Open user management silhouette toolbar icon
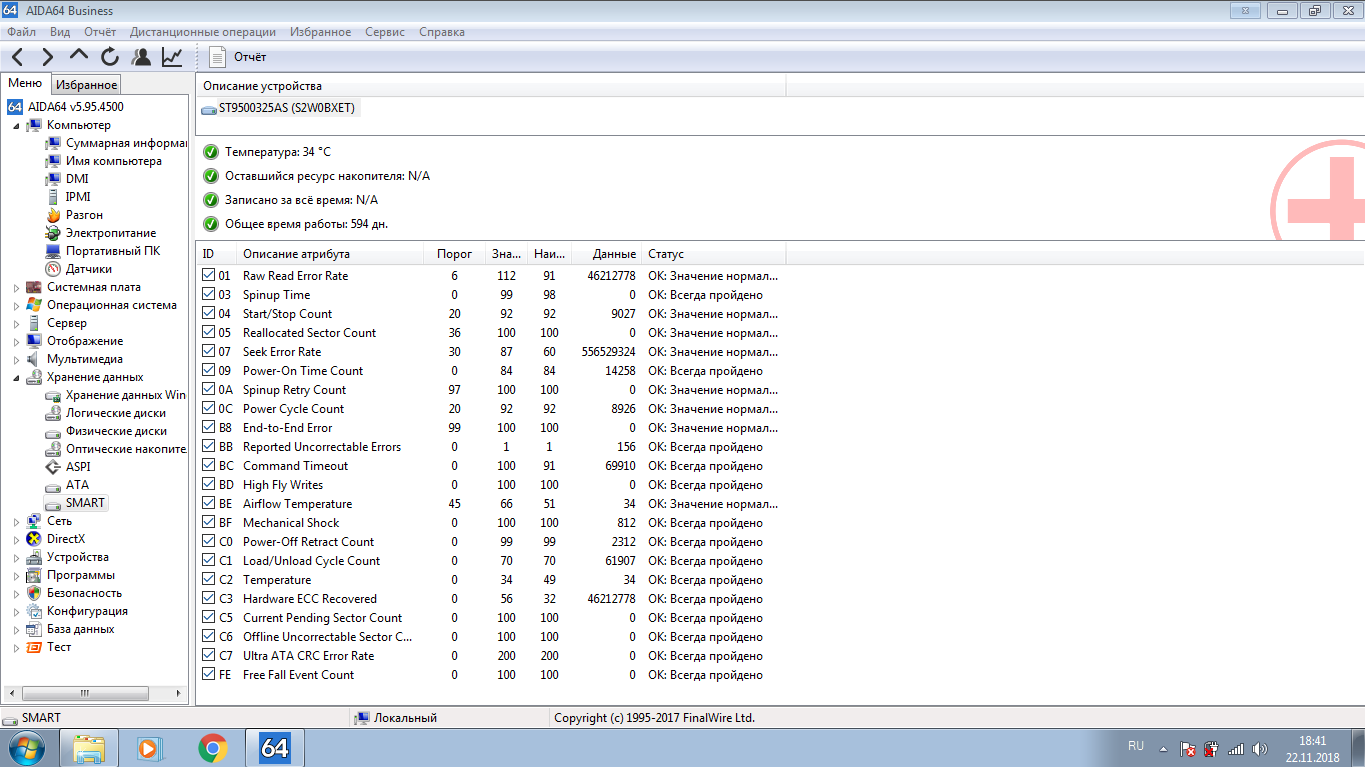The width and height of the screenshot is (1365, 767). click(141, 57)
